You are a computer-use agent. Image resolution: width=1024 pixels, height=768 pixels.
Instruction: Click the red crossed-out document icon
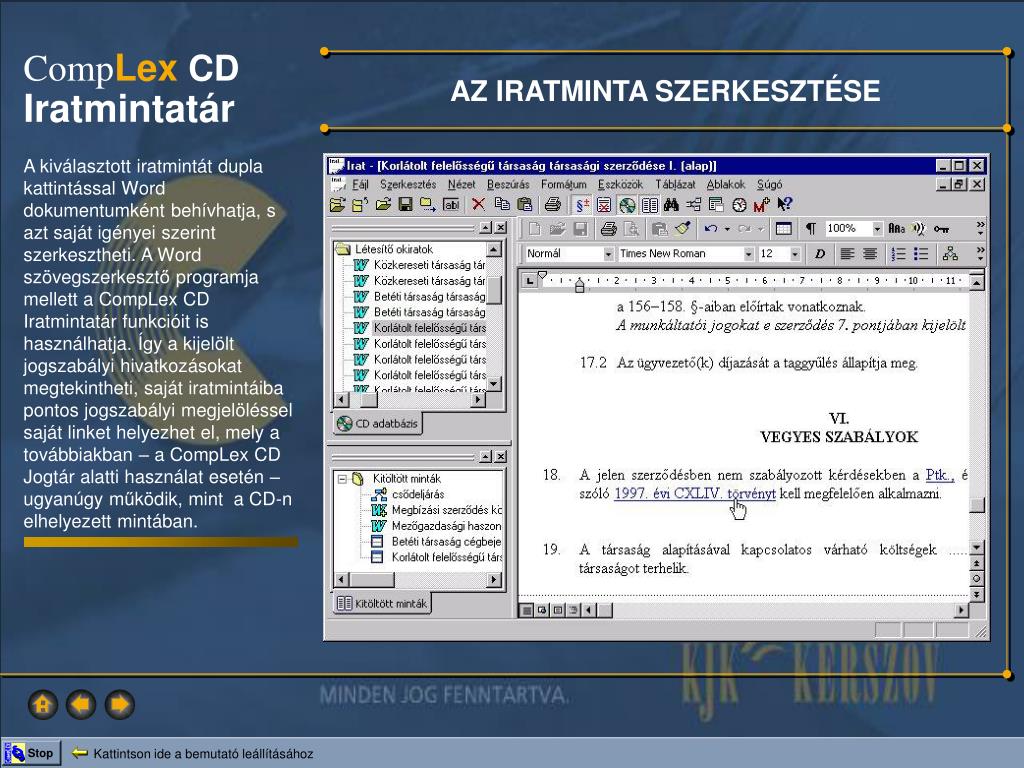[604, 205]
